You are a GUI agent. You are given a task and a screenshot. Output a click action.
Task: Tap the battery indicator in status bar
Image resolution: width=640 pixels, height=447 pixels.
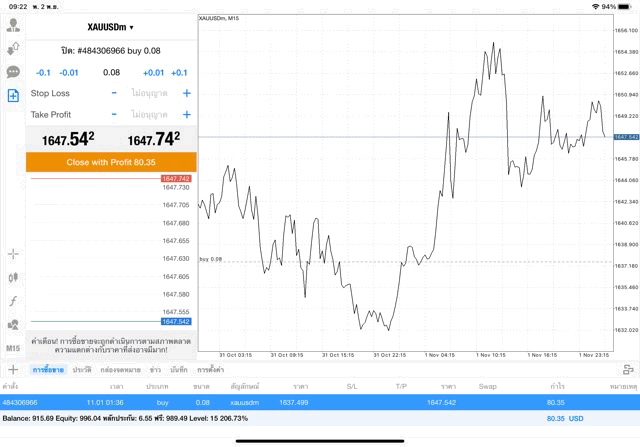pos(625,7)
